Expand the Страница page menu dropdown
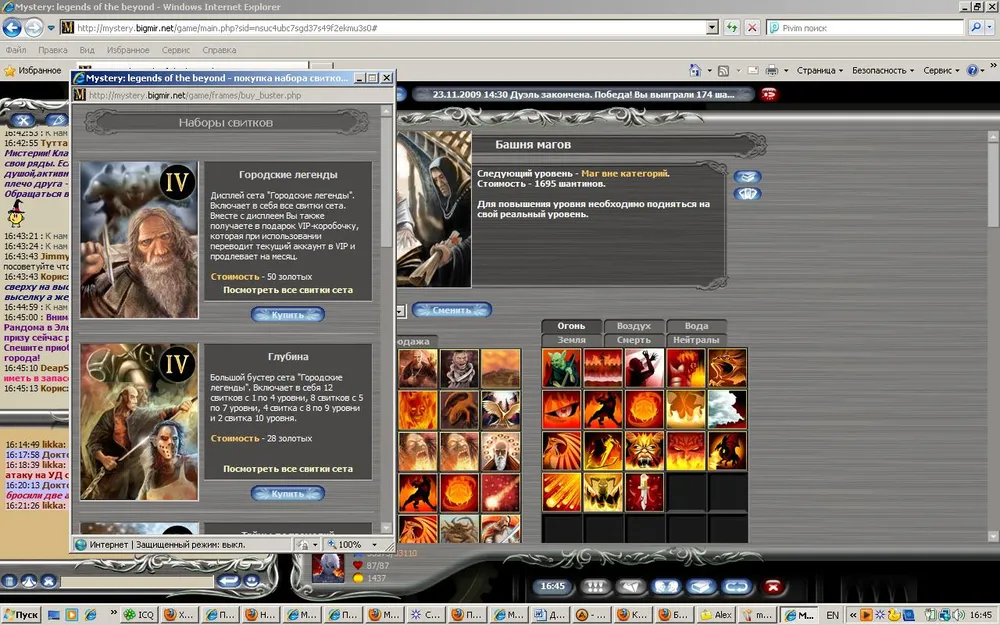Viewport: 1000px width, 625px height. pos(820,71)
